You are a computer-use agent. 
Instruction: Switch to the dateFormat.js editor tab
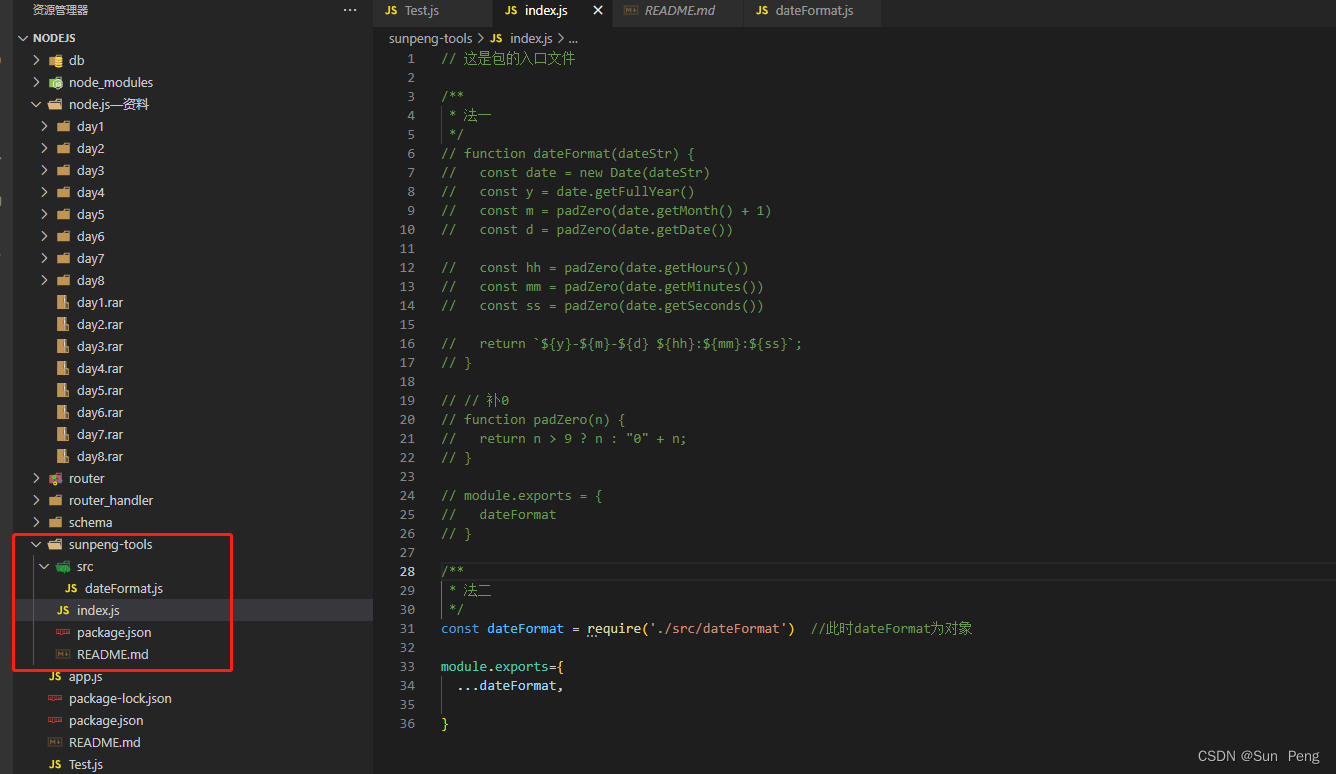coord(814,11)
